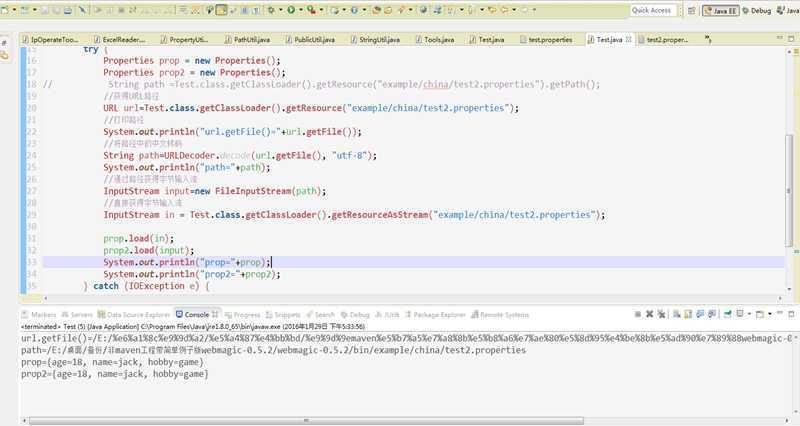Click the Print toolbar icon
Screen dimensions: 800x426
click(x=67, y=10)
